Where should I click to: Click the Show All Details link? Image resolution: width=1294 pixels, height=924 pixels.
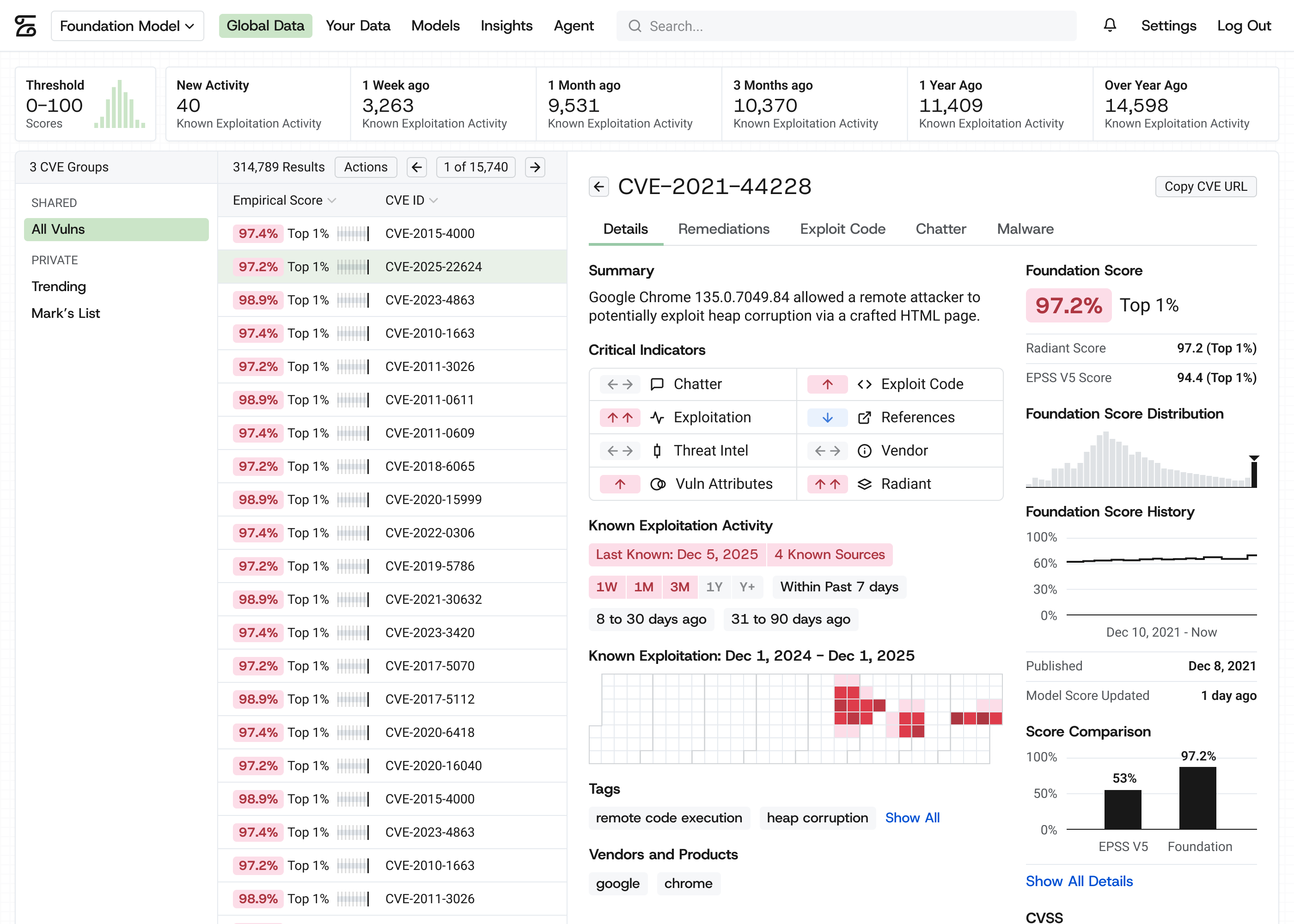coord(1079,881)
